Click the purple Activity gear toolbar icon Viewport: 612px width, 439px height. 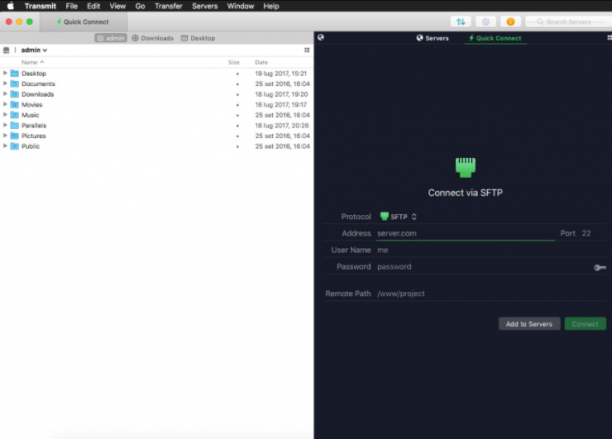[486, 22]
